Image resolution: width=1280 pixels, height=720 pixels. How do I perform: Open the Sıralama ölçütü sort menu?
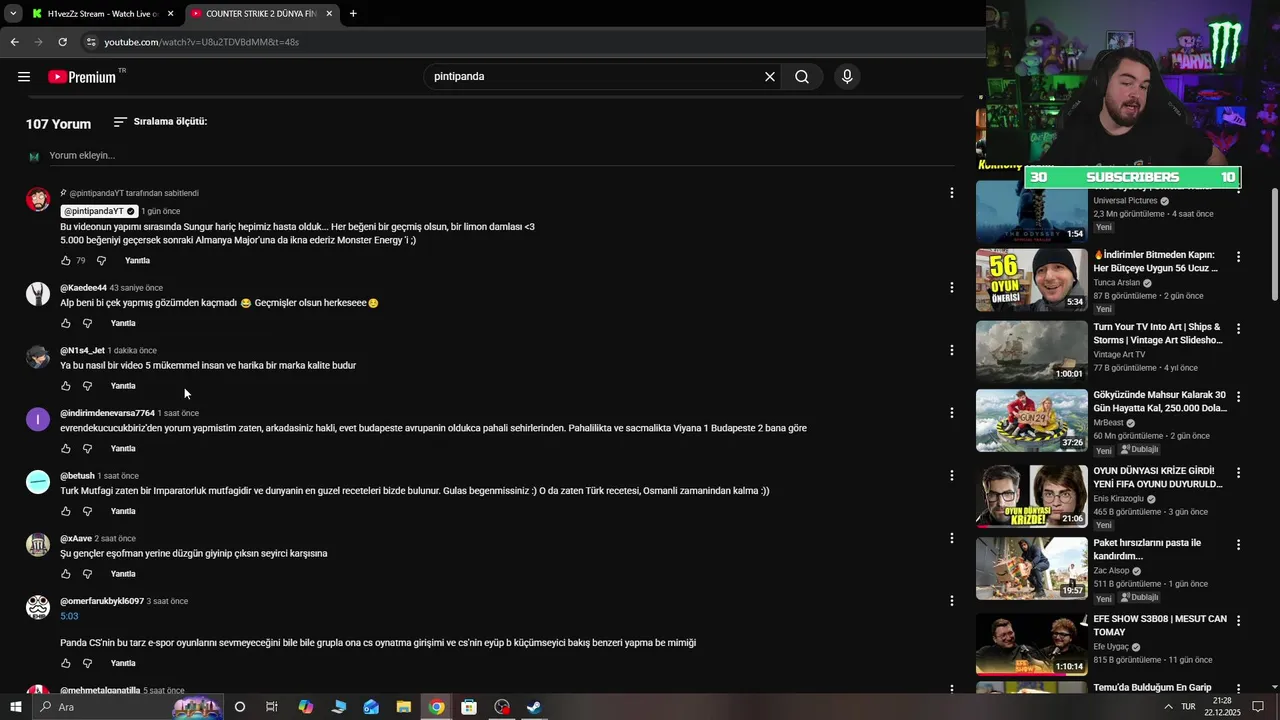(x=160, y=122)
